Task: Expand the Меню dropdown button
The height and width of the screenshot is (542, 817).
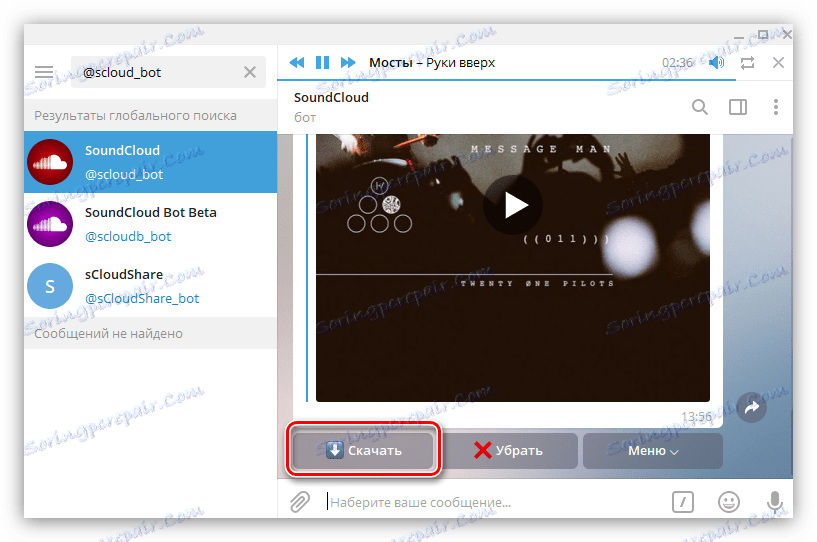Action: (653, 450)
